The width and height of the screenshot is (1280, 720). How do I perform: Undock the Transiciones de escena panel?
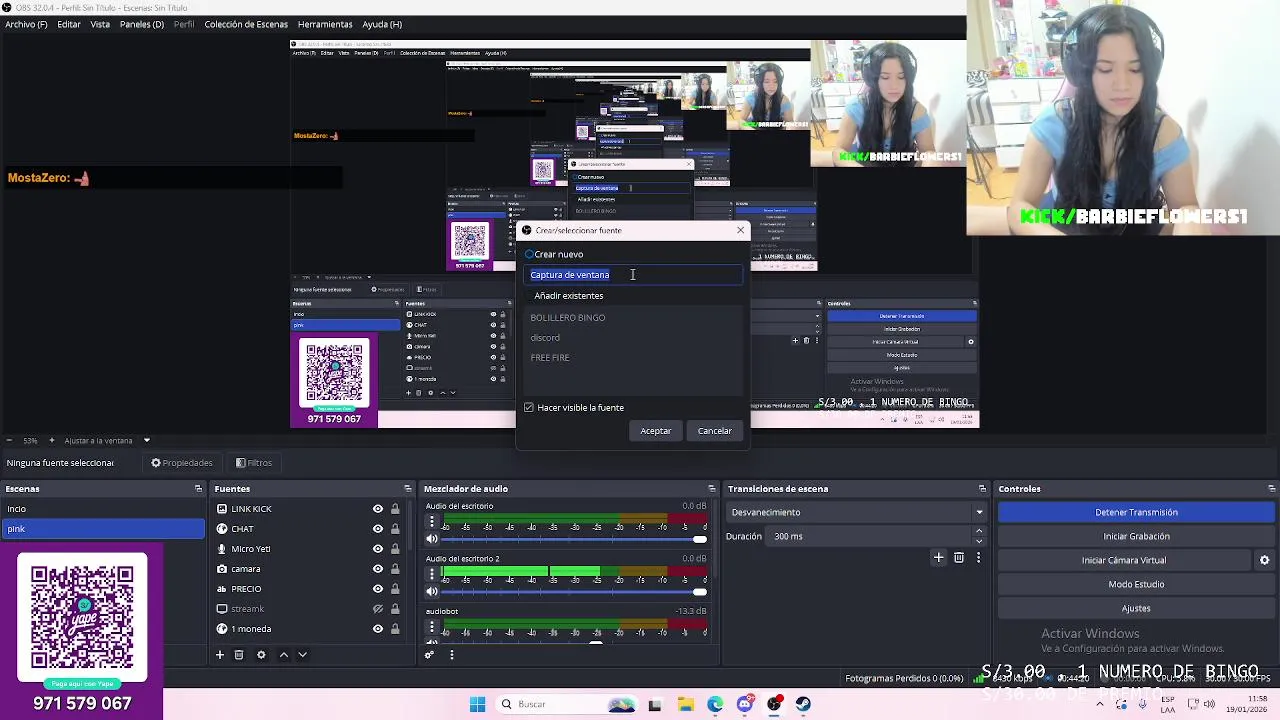pos(982,489)
